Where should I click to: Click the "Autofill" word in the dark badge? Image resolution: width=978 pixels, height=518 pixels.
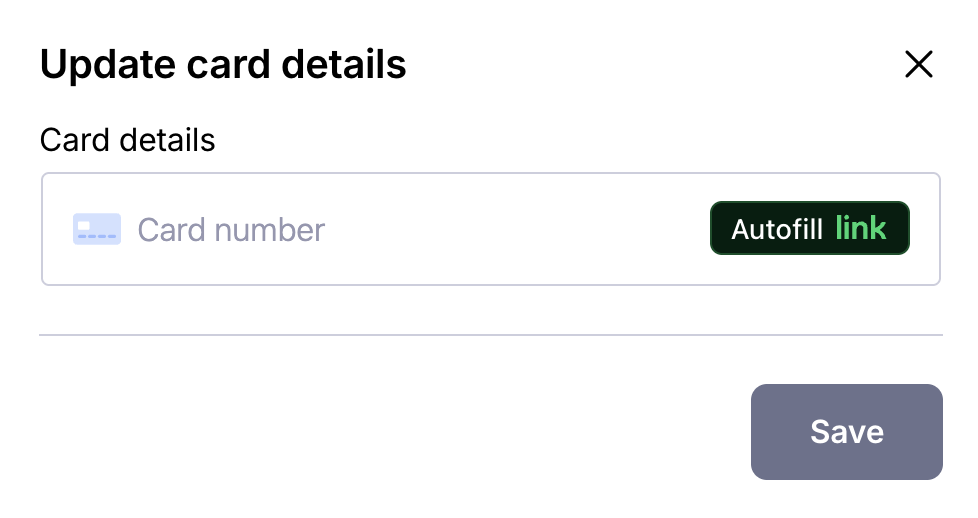(777, 230)
